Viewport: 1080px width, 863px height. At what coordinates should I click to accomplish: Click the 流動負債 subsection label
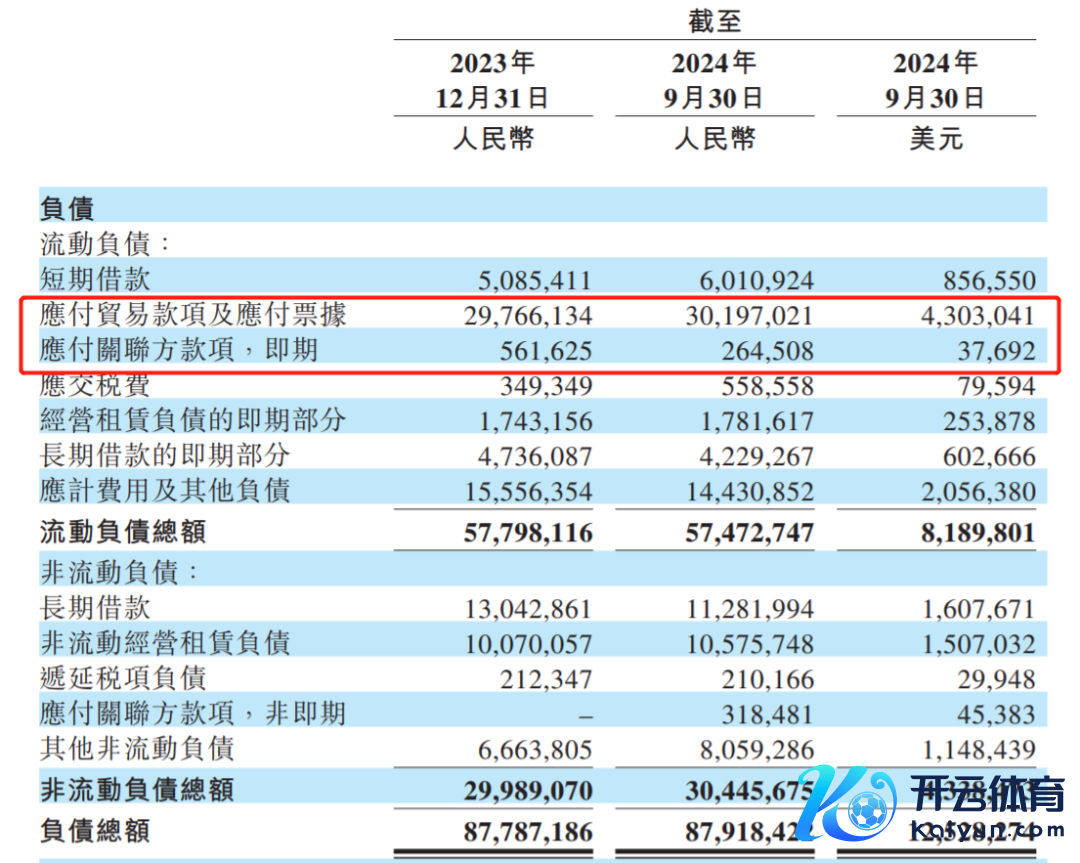click(105, 243)
